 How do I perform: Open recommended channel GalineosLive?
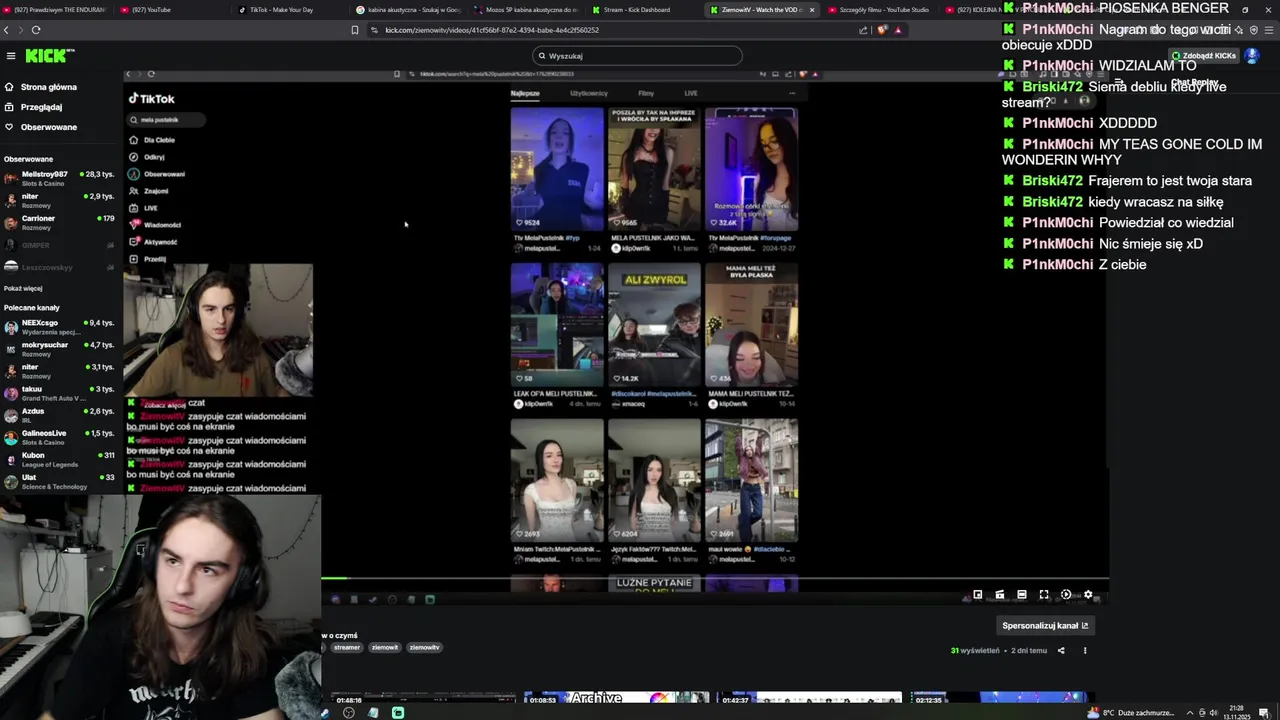pyautogui.click(x=59, y=436)
